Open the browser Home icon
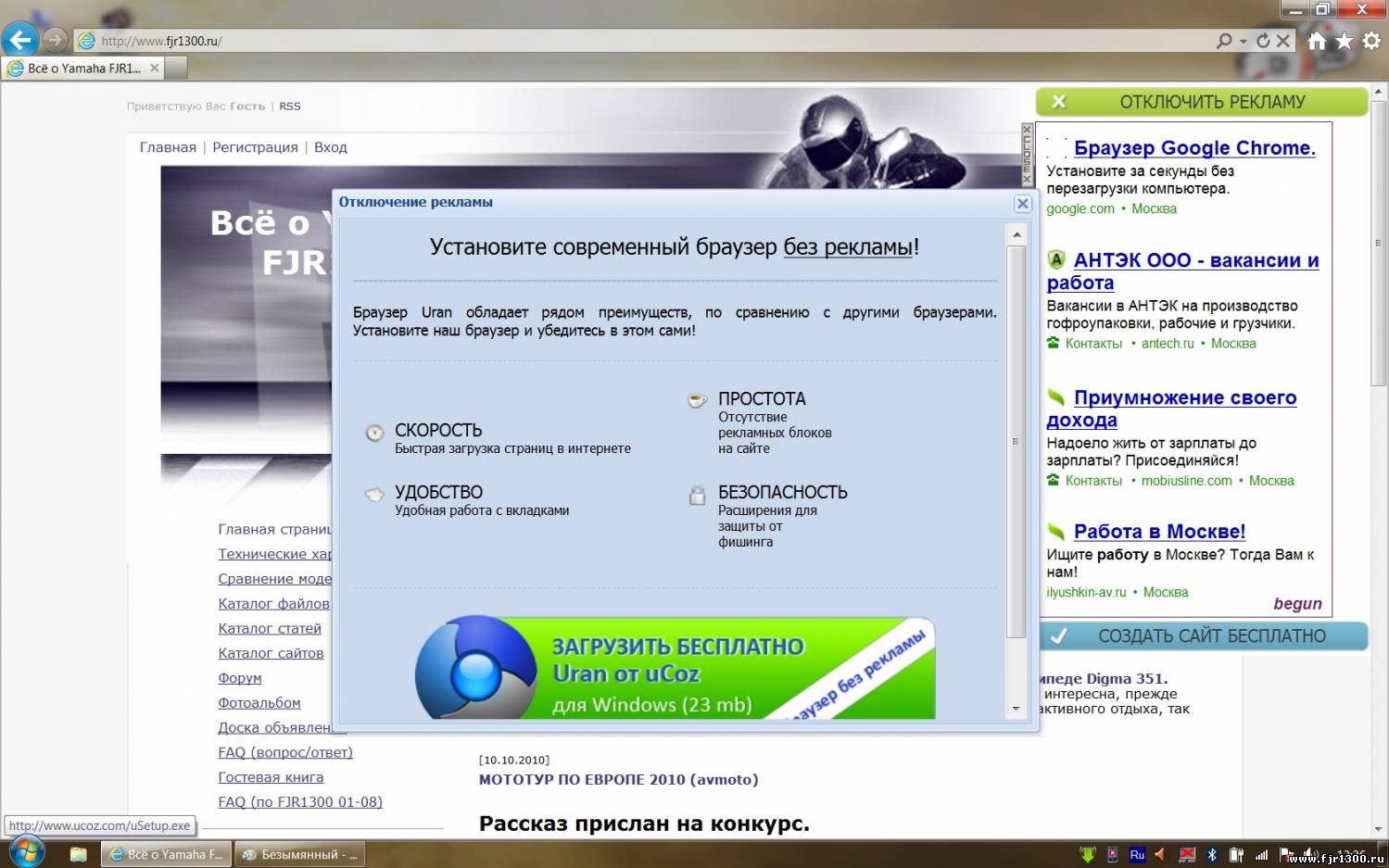 [x=1317, y=41]
